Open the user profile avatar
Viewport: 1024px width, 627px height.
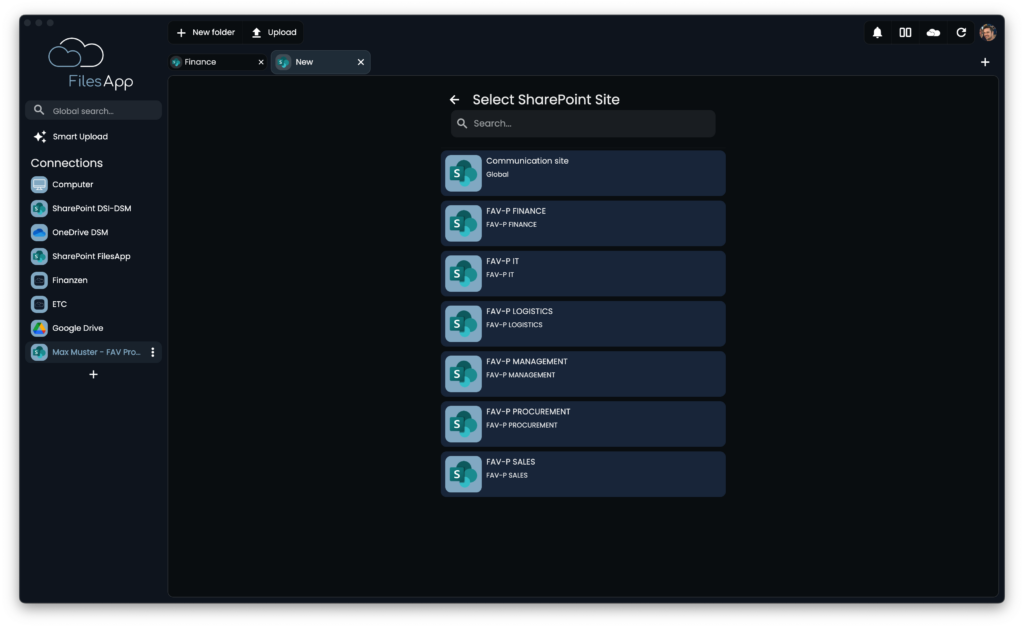point(987,33)
